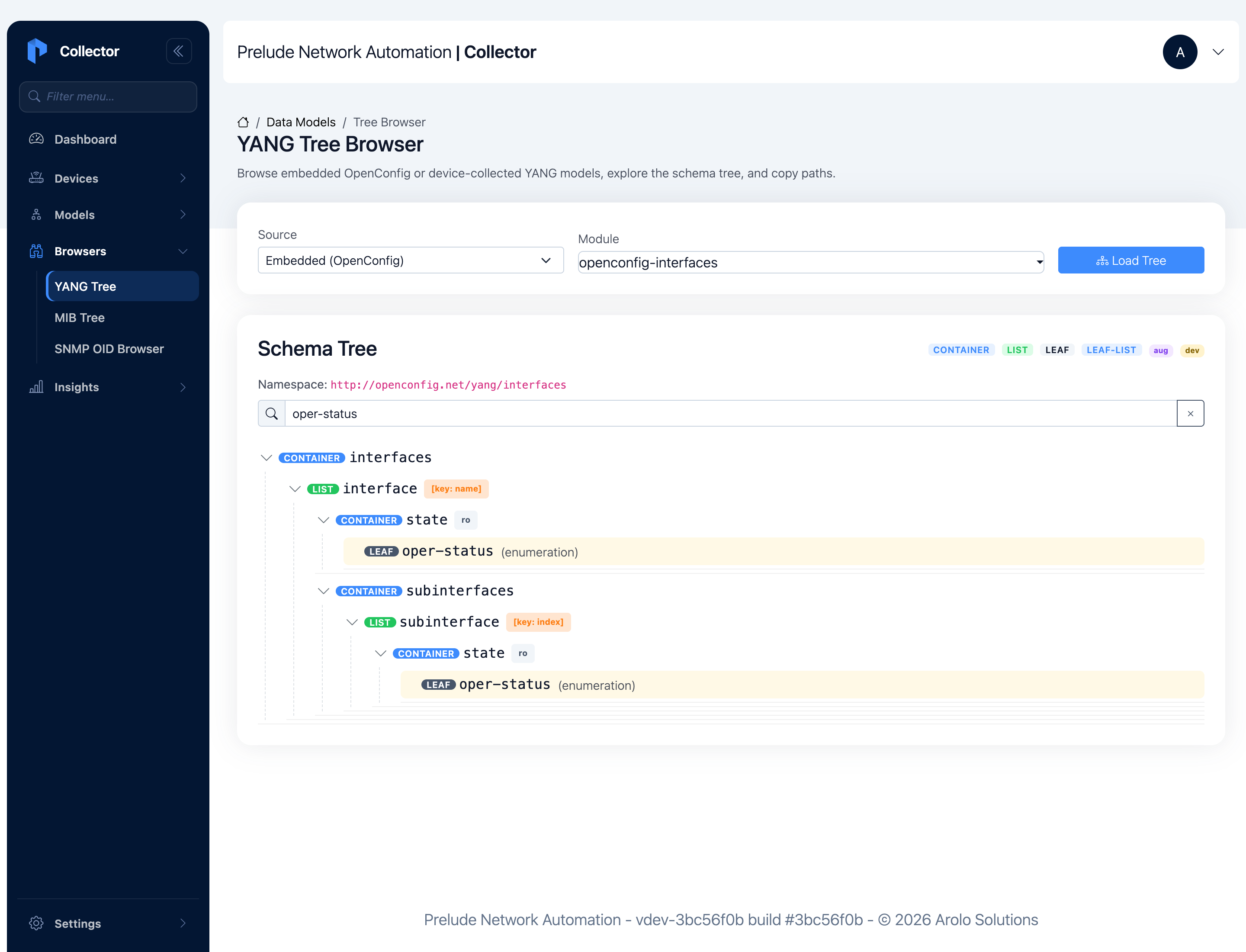1246x952 pixels.
Task: Focus the schema search field with oper-status
Action: 730,414
